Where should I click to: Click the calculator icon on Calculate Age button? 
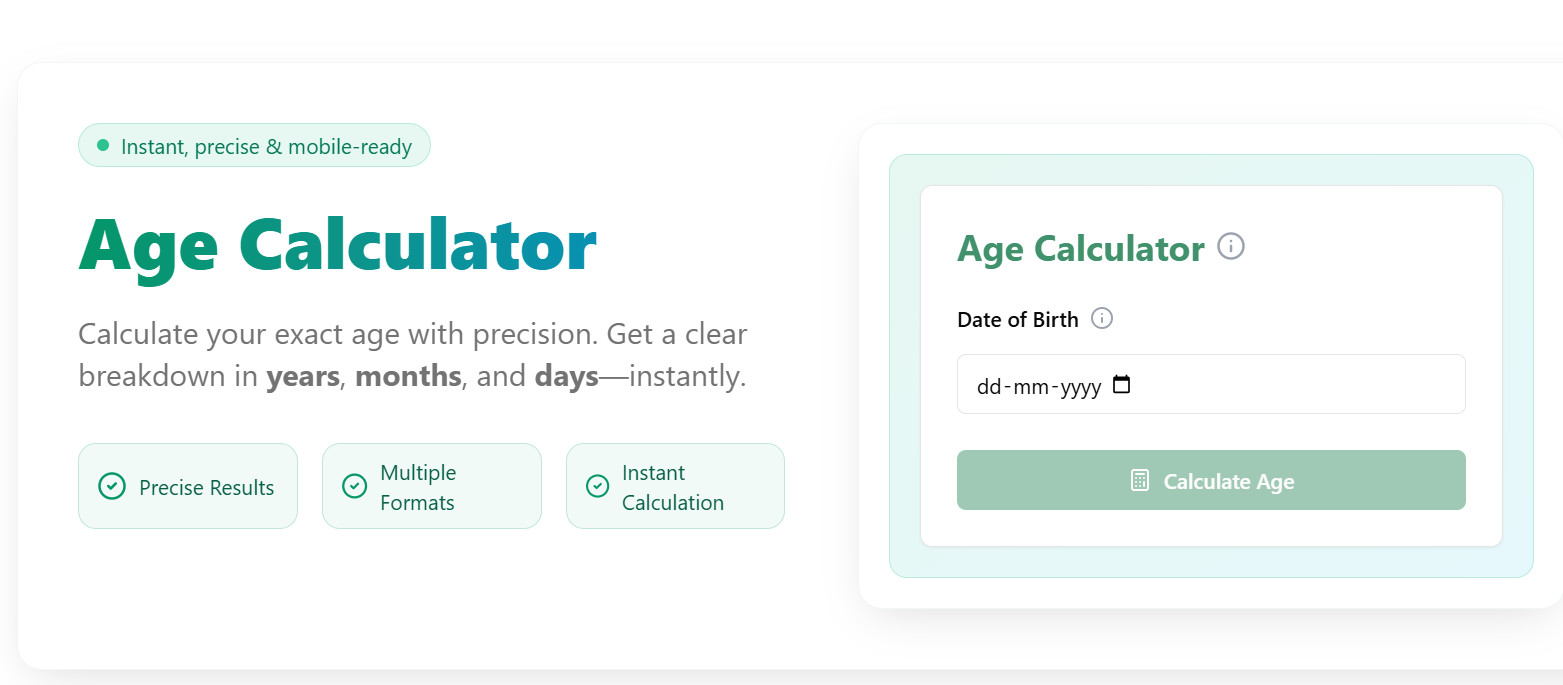(x=1140, y=481)
